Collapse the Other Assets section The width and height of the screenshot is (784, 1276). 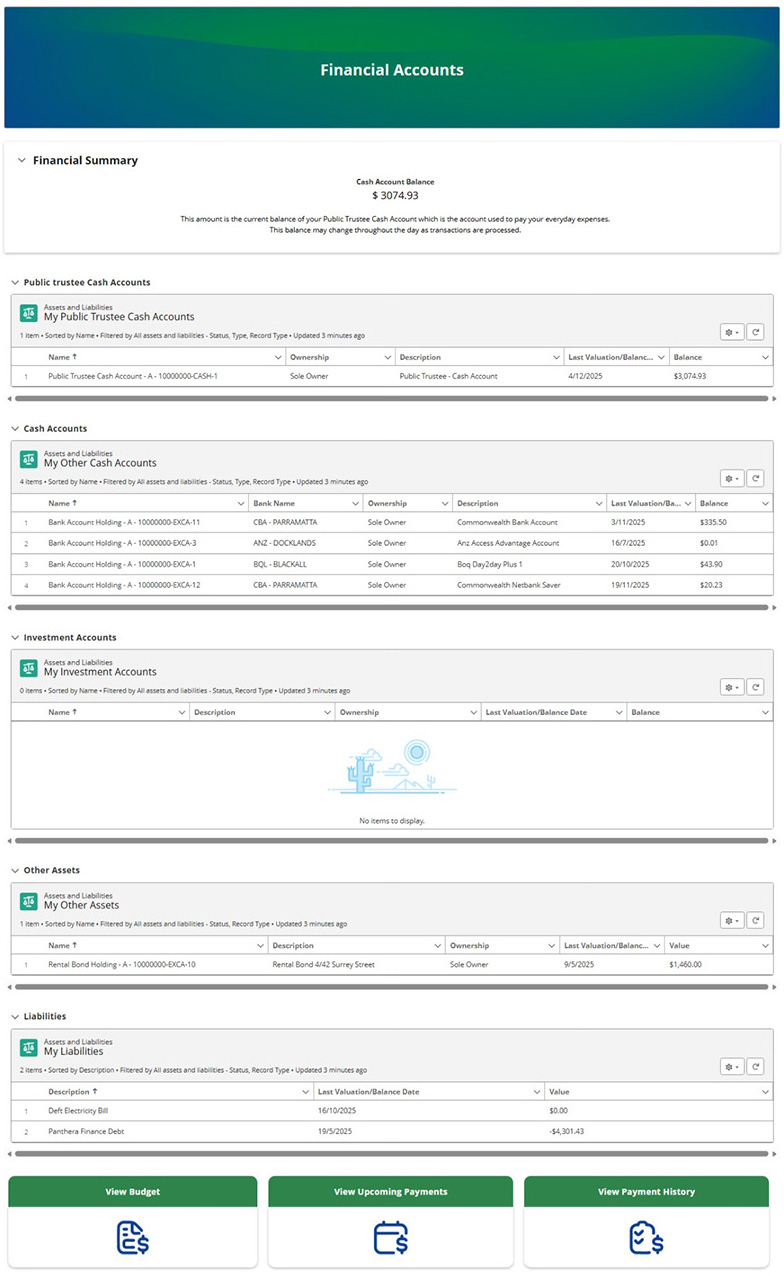(15, 871)
